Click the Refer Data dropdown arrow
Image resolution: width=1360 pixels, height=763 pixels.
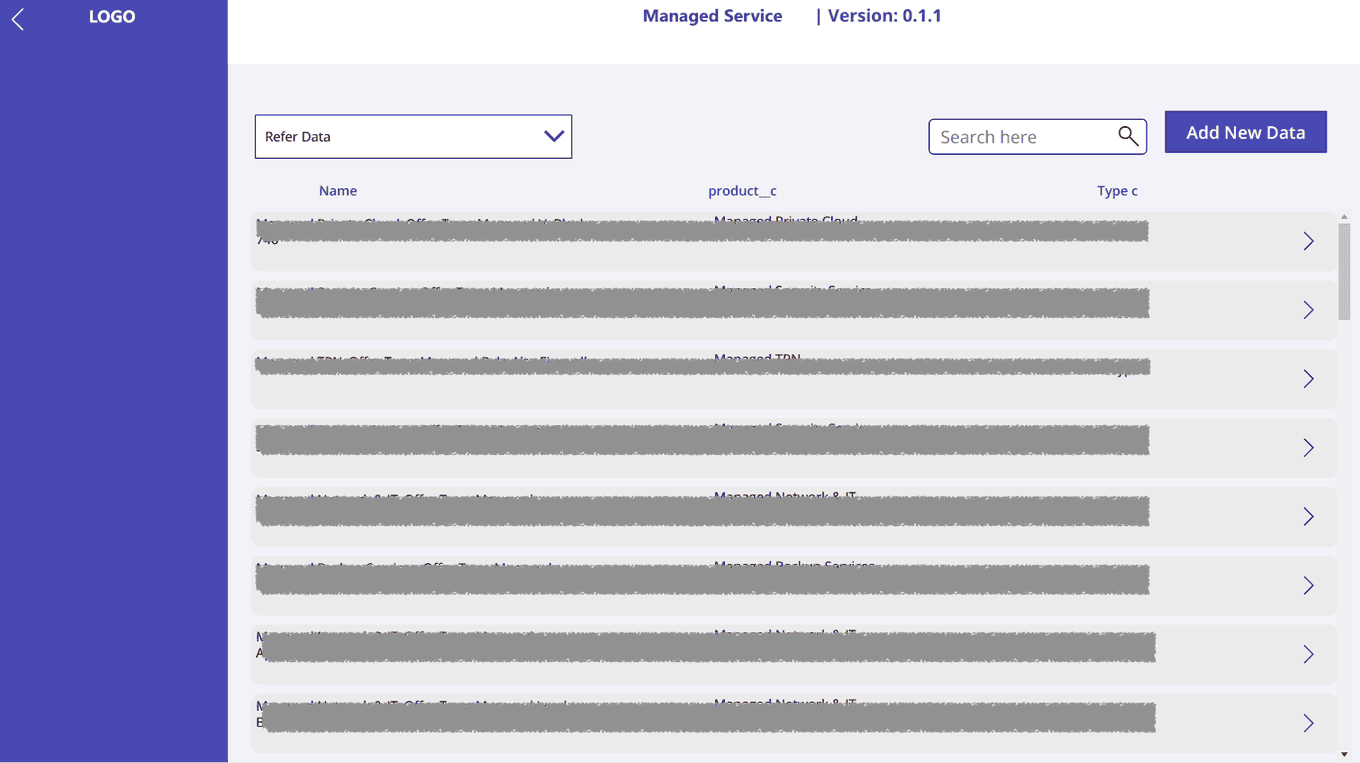click(554, 137)
